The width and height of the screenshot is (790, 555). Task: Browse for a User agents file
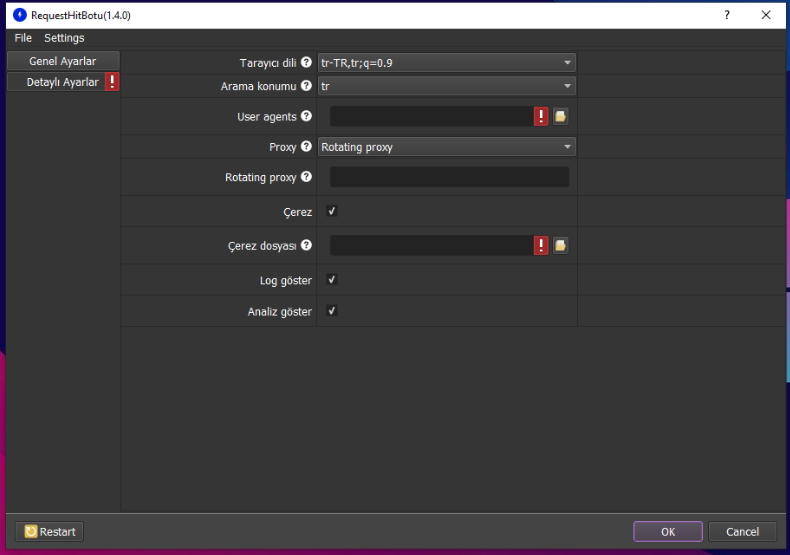coord(561,117)
